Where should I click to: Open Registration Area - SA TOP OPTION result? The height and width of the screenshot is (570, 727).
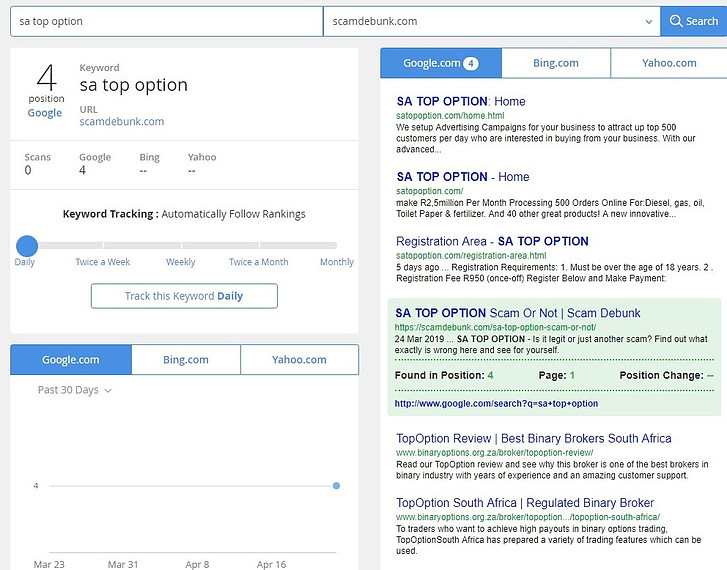pyautogui.click(x=492, y=241)
